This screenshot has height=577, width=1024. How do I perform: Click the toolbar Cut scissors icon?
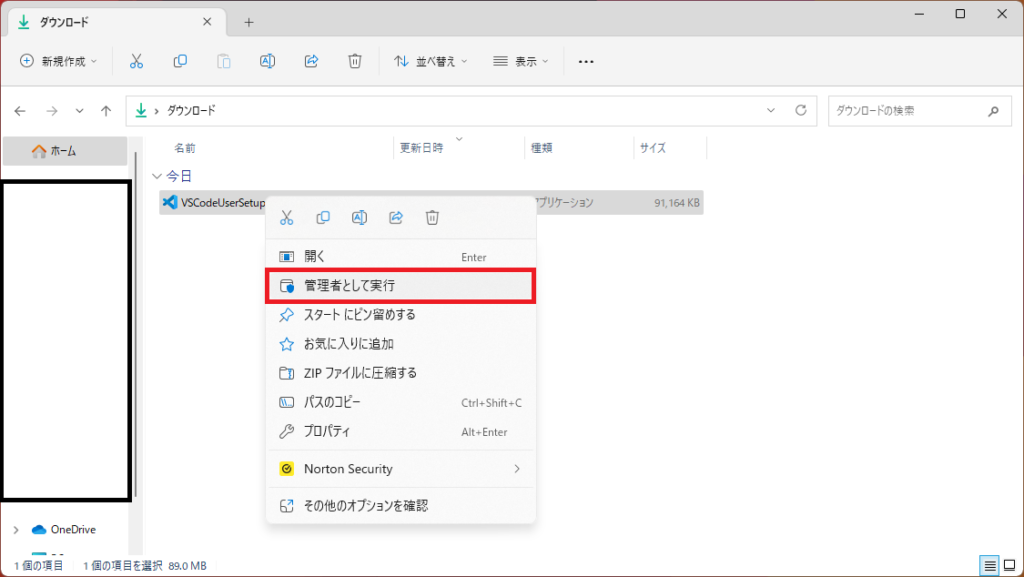tap(136, 61)
